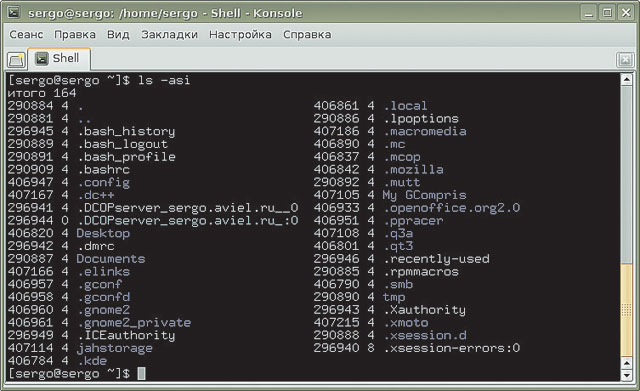
Task: Click the '.xmoto' directory name
Action: coord(406,322)
